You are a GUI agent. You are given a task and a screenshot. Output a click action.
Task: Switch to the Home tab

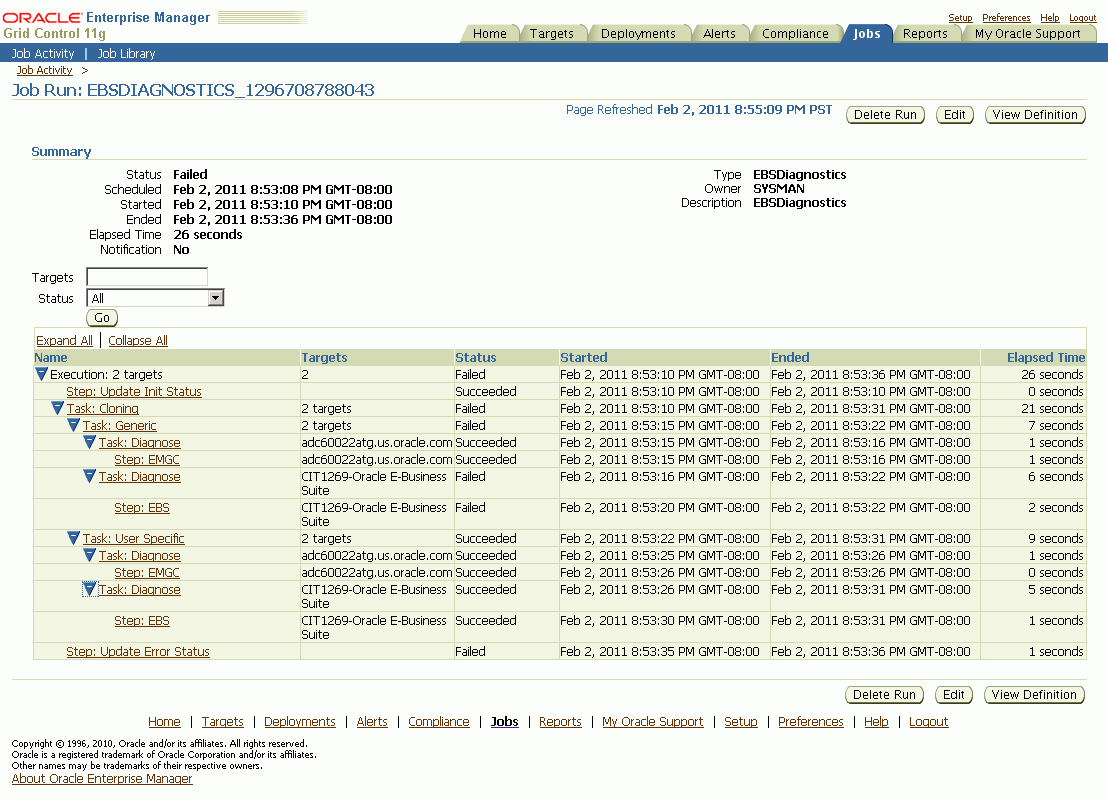490,33
